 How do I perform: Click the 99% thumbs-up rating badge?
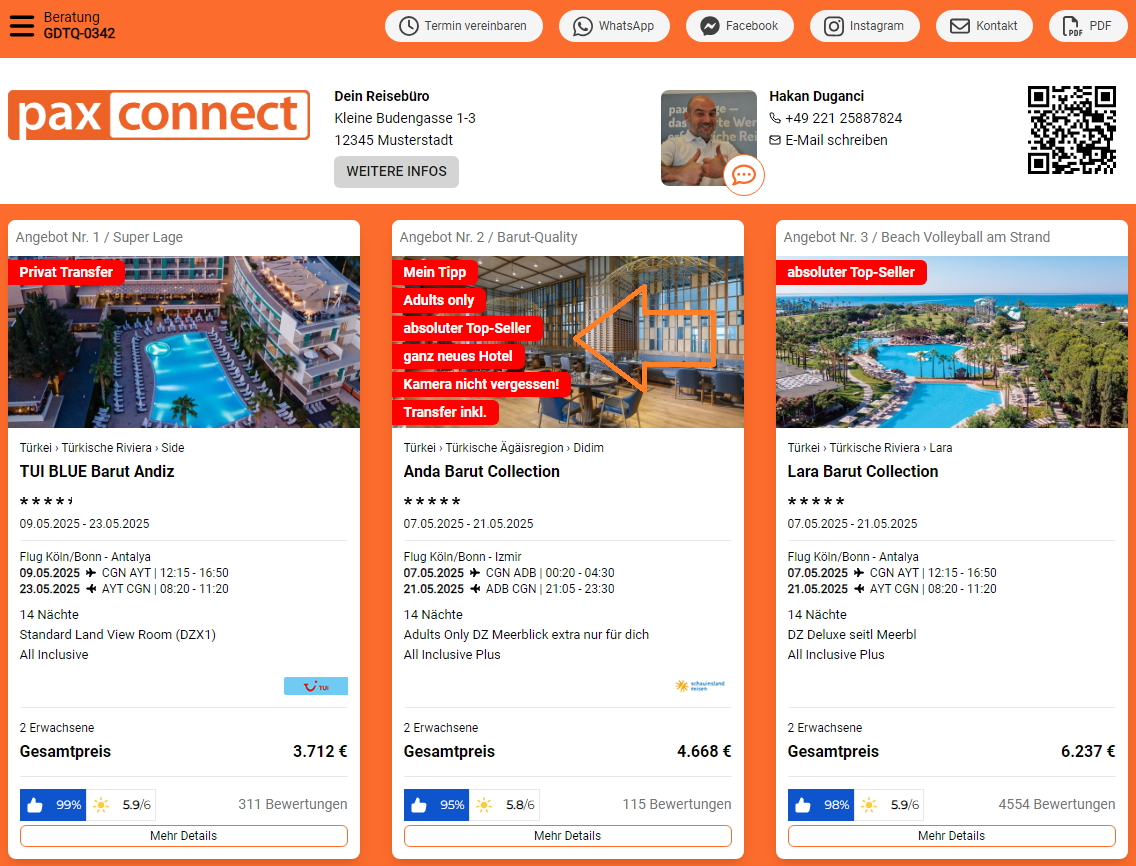click(53, 804)
